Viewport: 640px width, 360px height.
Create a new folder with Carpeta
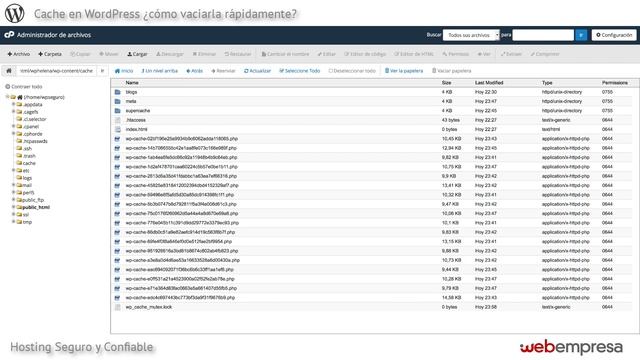point(50,54)
